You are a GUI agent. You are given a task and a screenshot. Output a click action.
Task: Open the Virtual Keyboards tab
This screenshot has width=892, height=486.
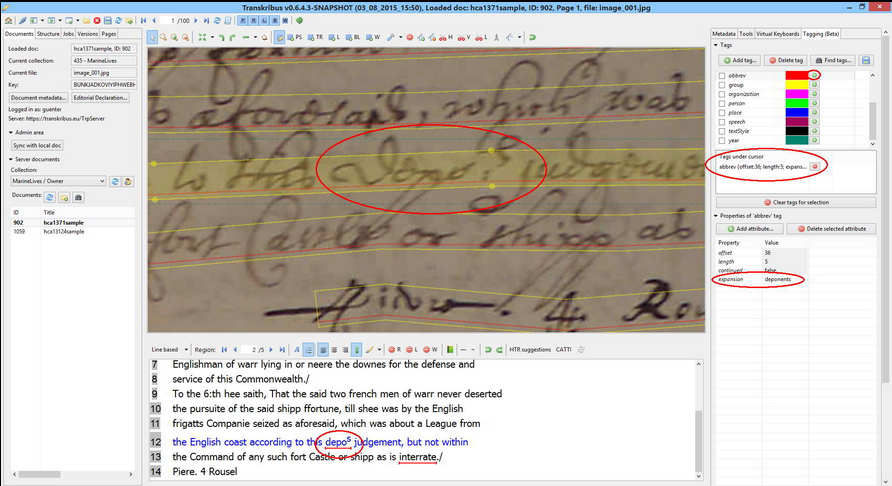778,34
